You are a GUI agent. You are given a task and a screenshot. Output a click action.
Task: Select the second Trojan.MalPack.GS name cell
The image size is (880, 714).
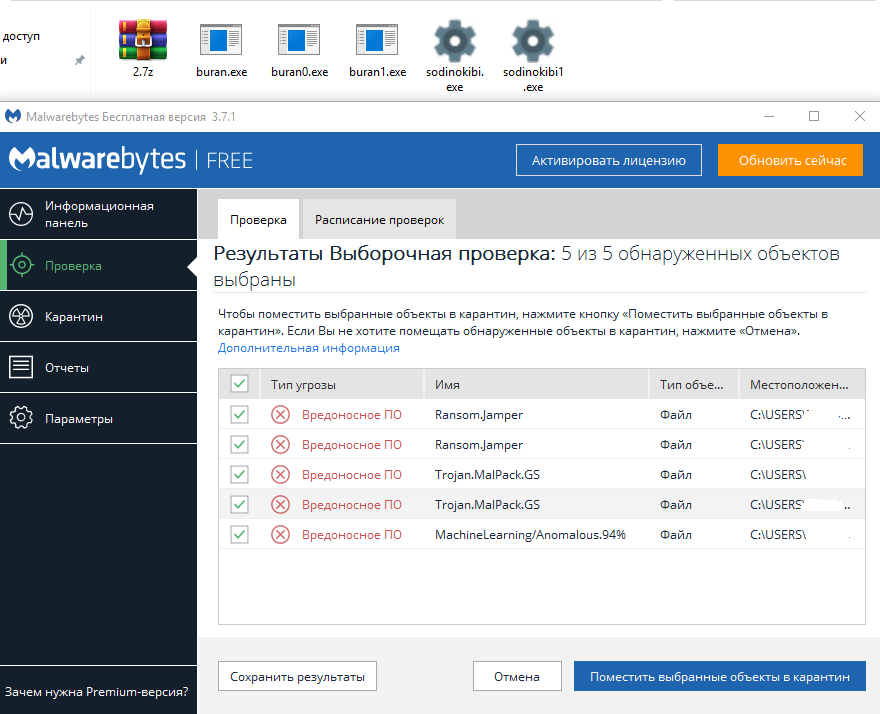tap(487, 504)
